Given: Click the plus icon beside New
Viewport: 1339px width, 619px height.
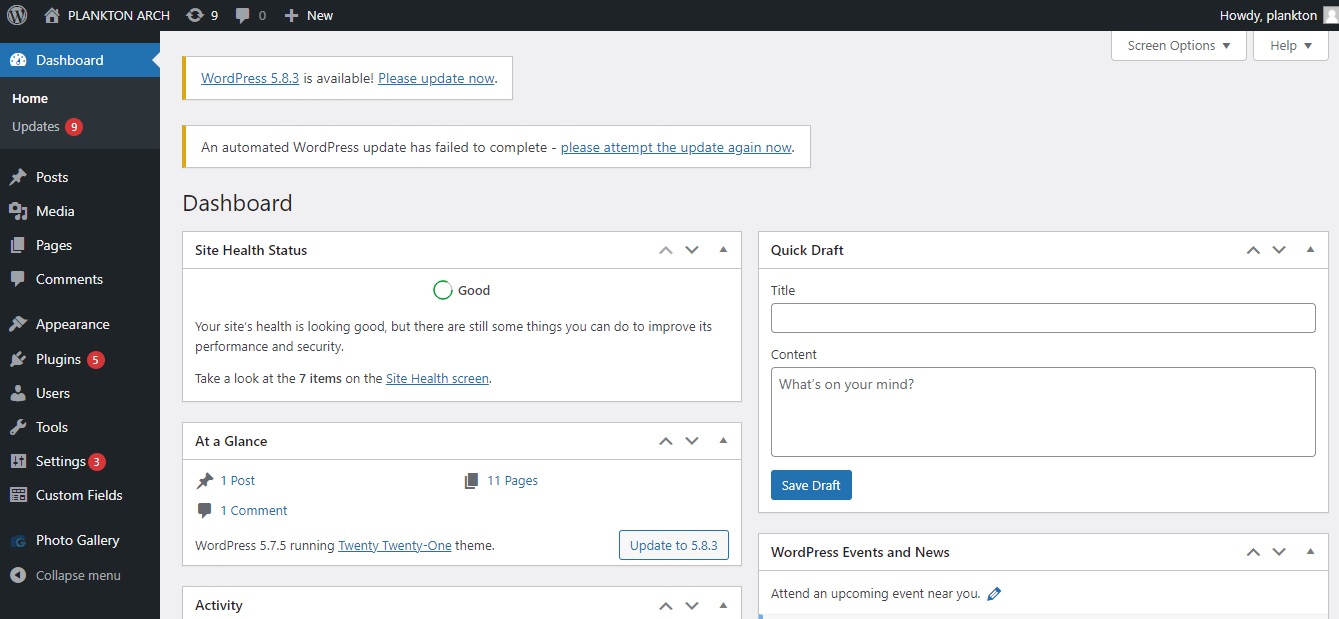Looking at the screenshot, I should tap(291, 15).
